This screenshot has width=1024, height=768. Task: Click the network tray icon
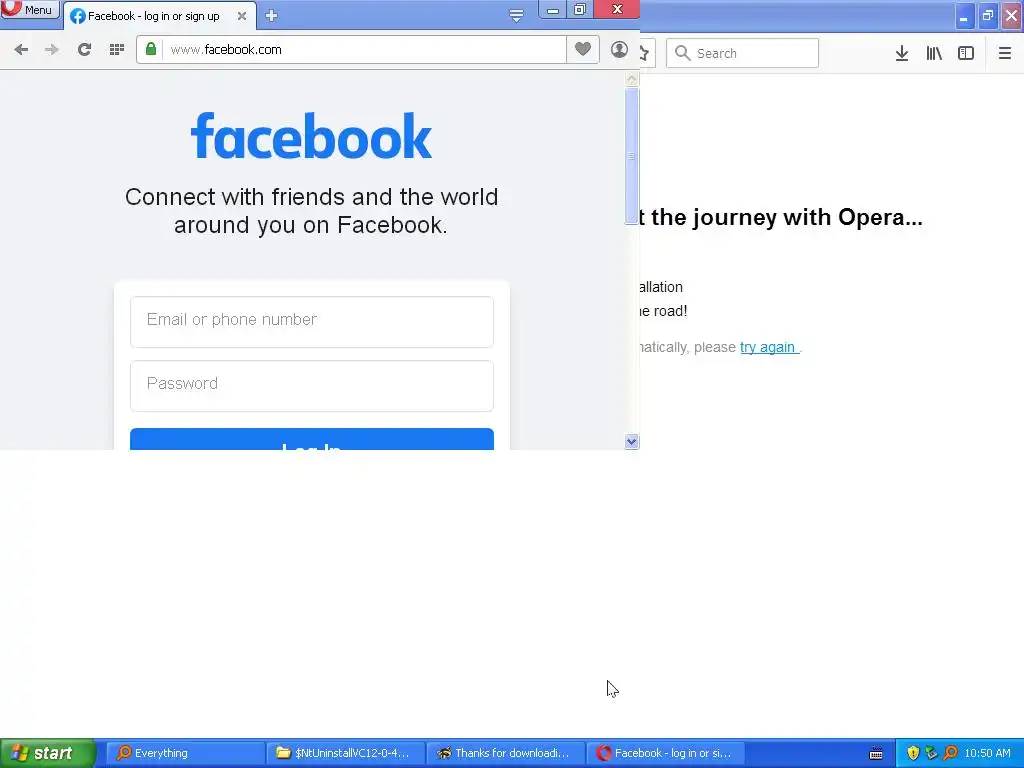[x=931, y=754]
